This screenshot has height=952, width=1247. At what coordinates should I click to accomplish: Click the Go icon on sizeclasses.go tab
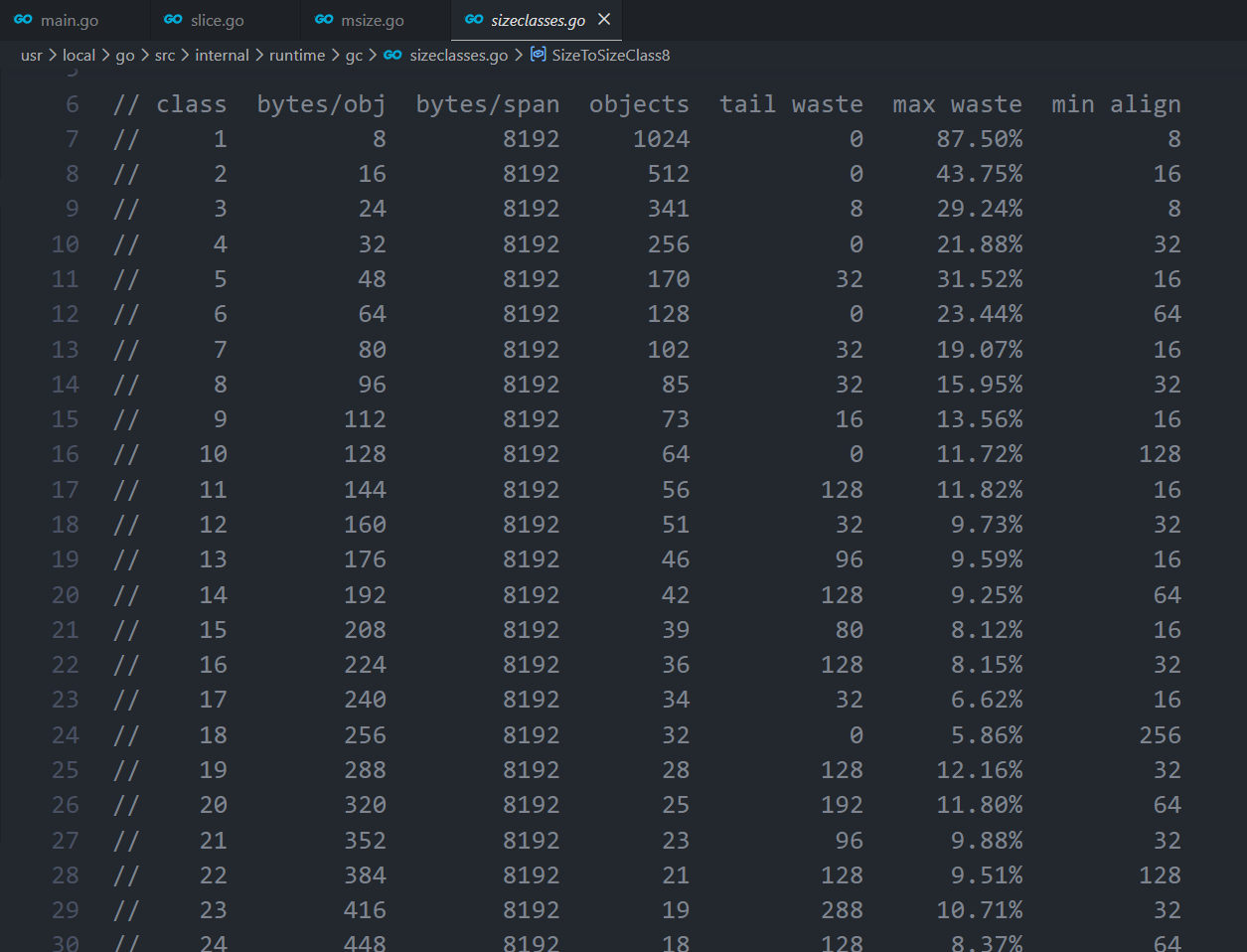[474, 20]
